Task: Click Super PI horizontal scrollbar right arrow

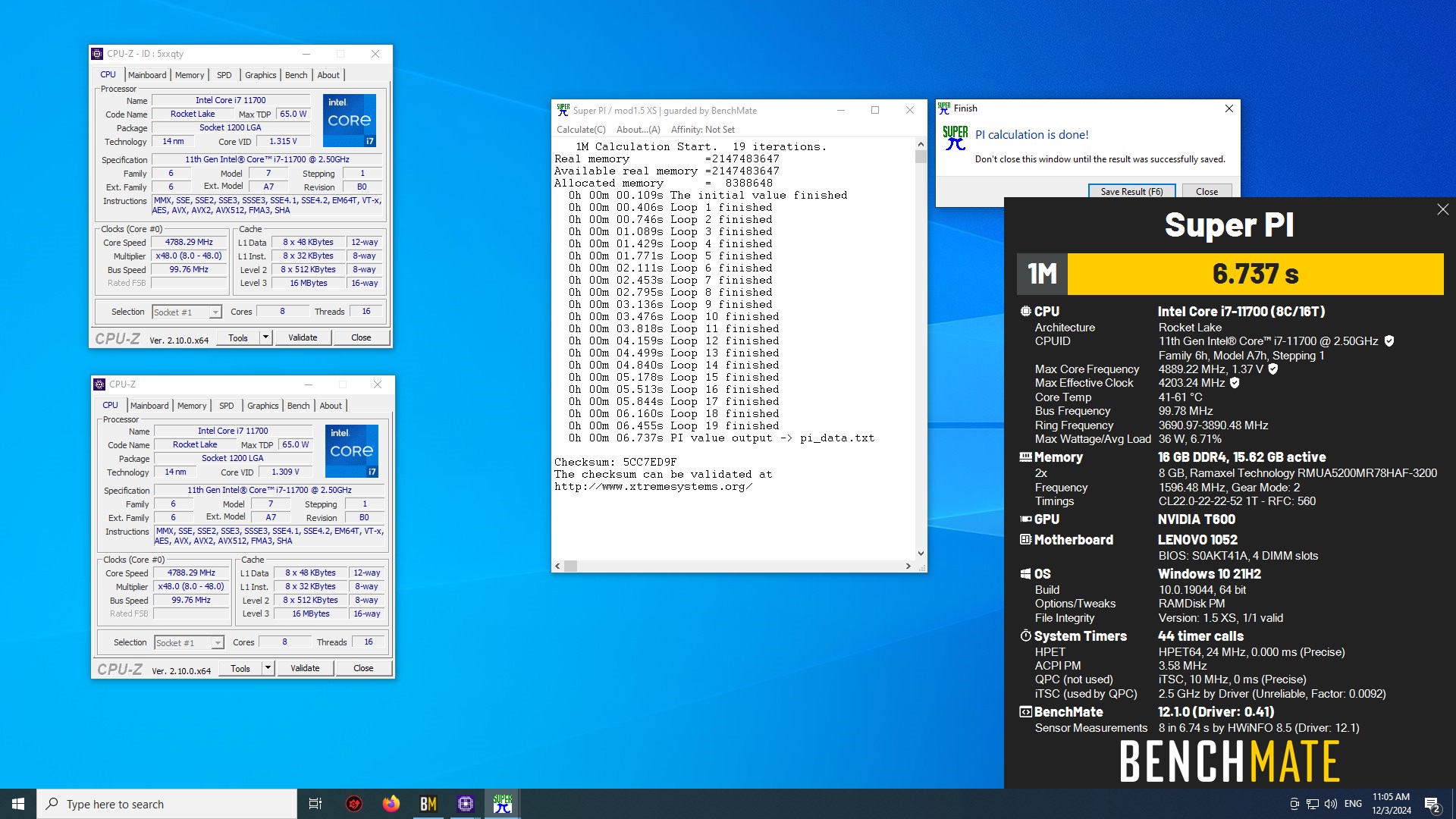Action: tap(908, 566)
